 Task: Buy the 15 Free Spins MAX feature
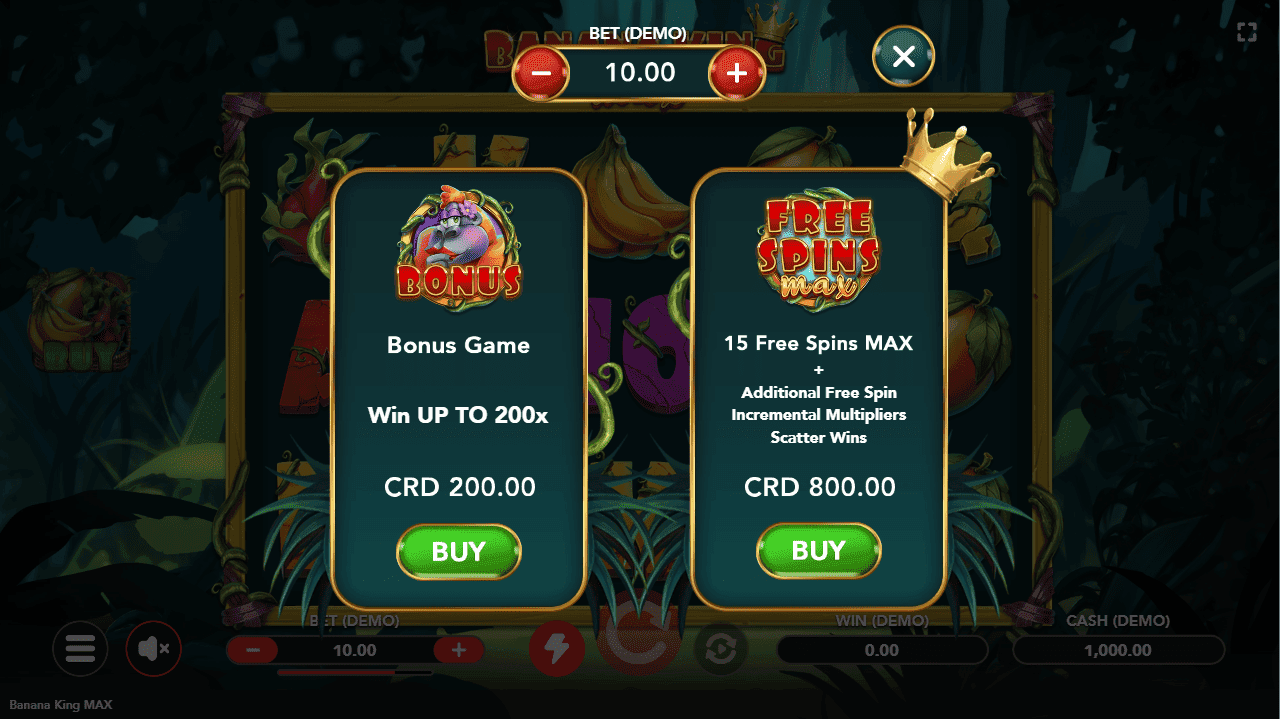point(819,551)
